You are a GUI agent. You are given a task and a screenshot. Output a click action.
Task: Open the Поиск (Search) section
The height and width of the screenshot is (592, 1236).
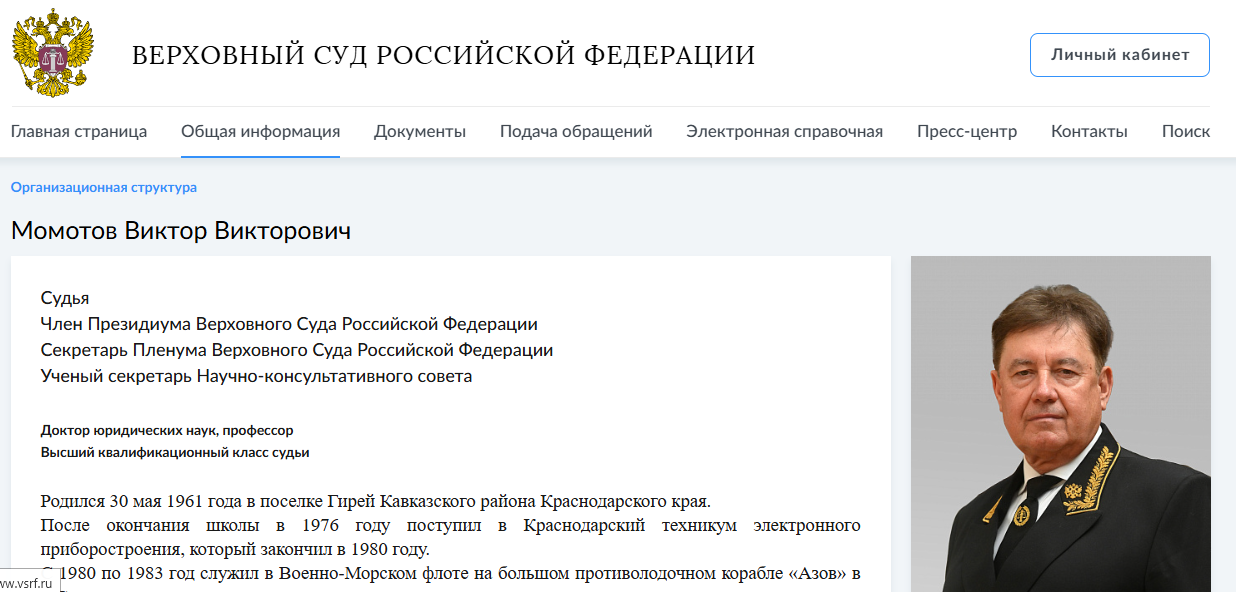[x=1185, y=130]
